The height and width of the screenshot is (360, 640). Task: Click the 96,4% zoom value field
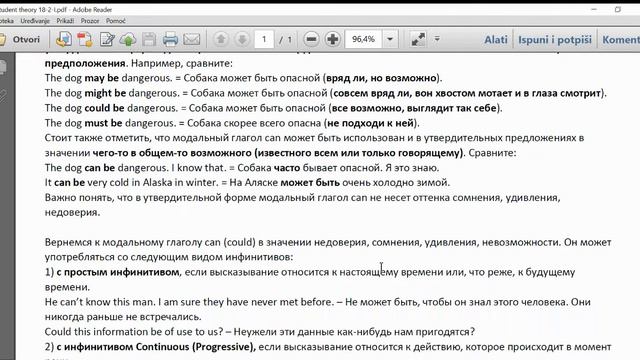pyautogui.click(x=363, y=39)
